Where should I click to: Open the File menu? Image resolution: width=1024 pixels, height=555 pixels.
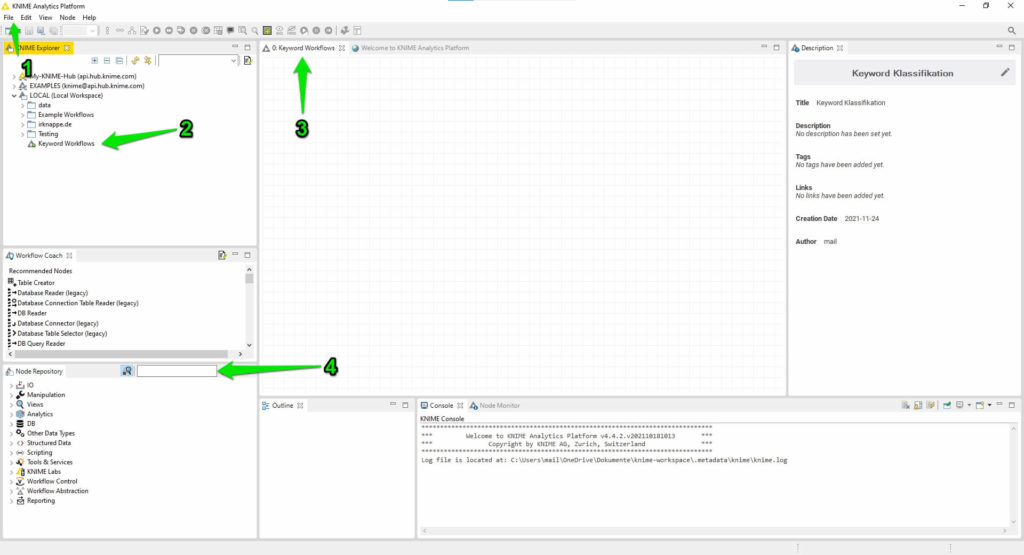[x=8, y=18]
